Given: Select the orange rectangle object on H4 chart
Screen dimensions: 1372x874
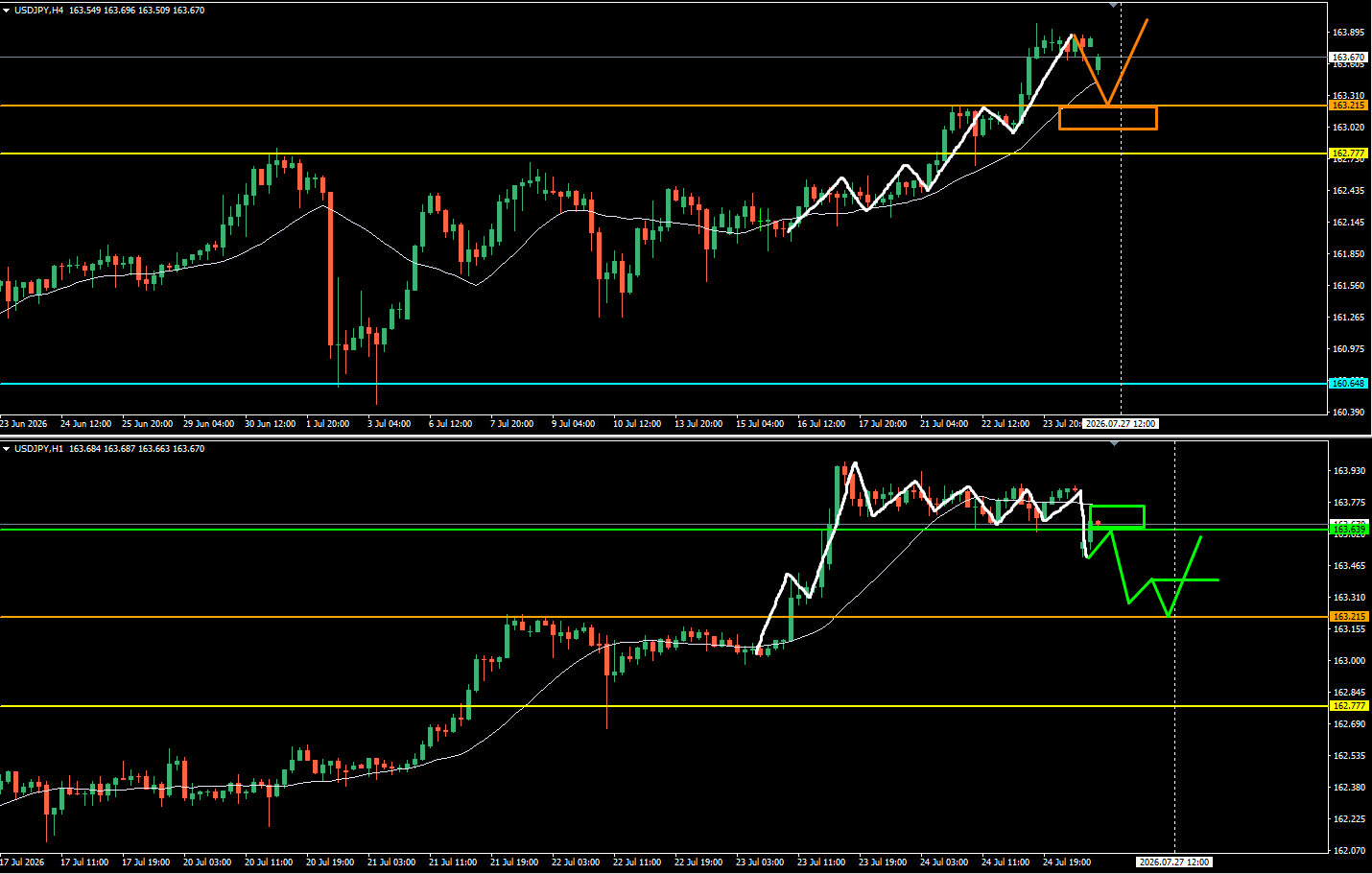Looking at the screenshot, I should [1108, 118].
